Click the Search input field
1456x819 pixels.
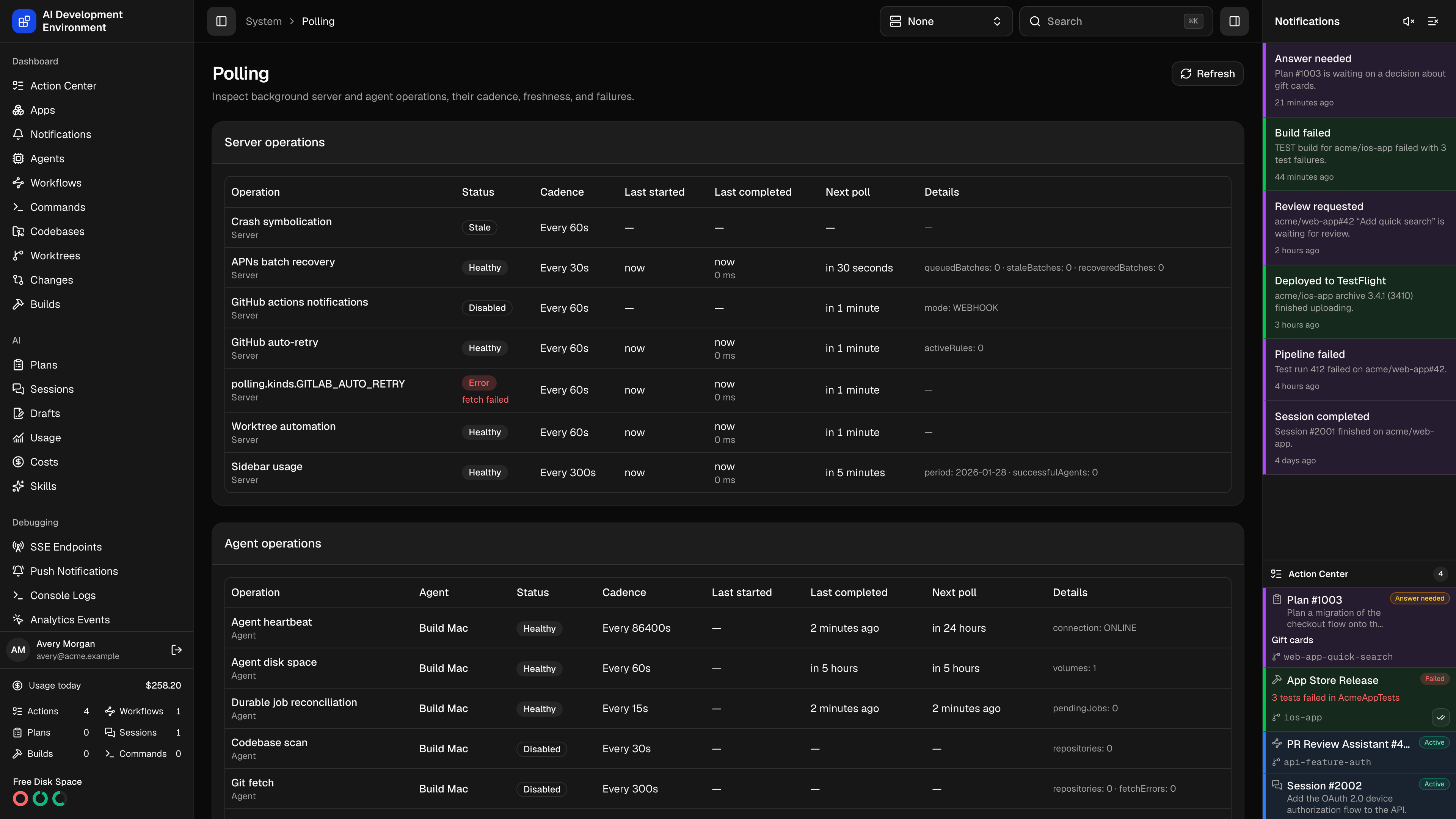pos(1116,22)
